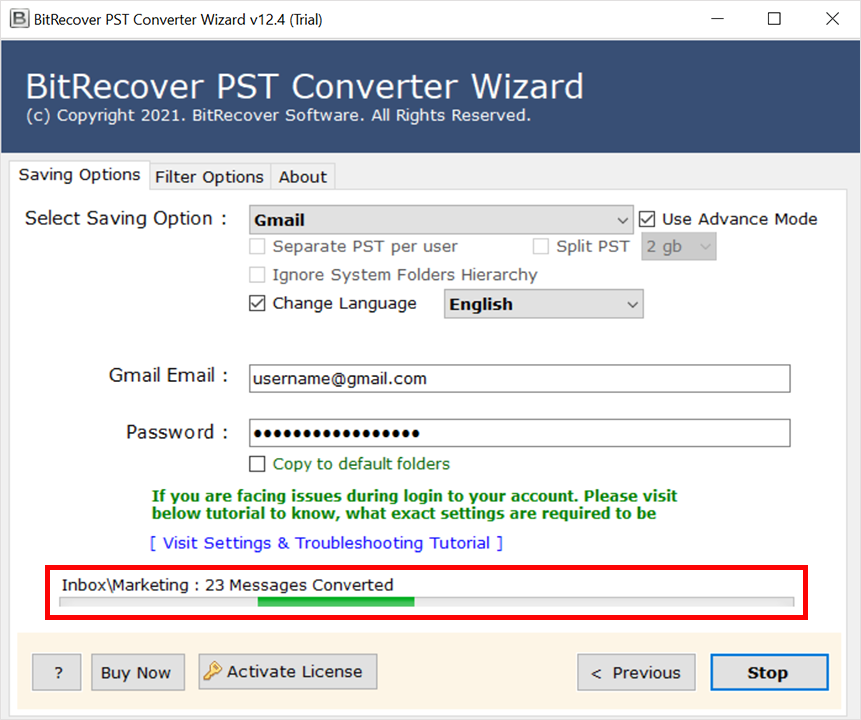Stop the conversion with Stop button
This screenshot has width=861, height=720.
pyautogui.click(x=769, y=672)
